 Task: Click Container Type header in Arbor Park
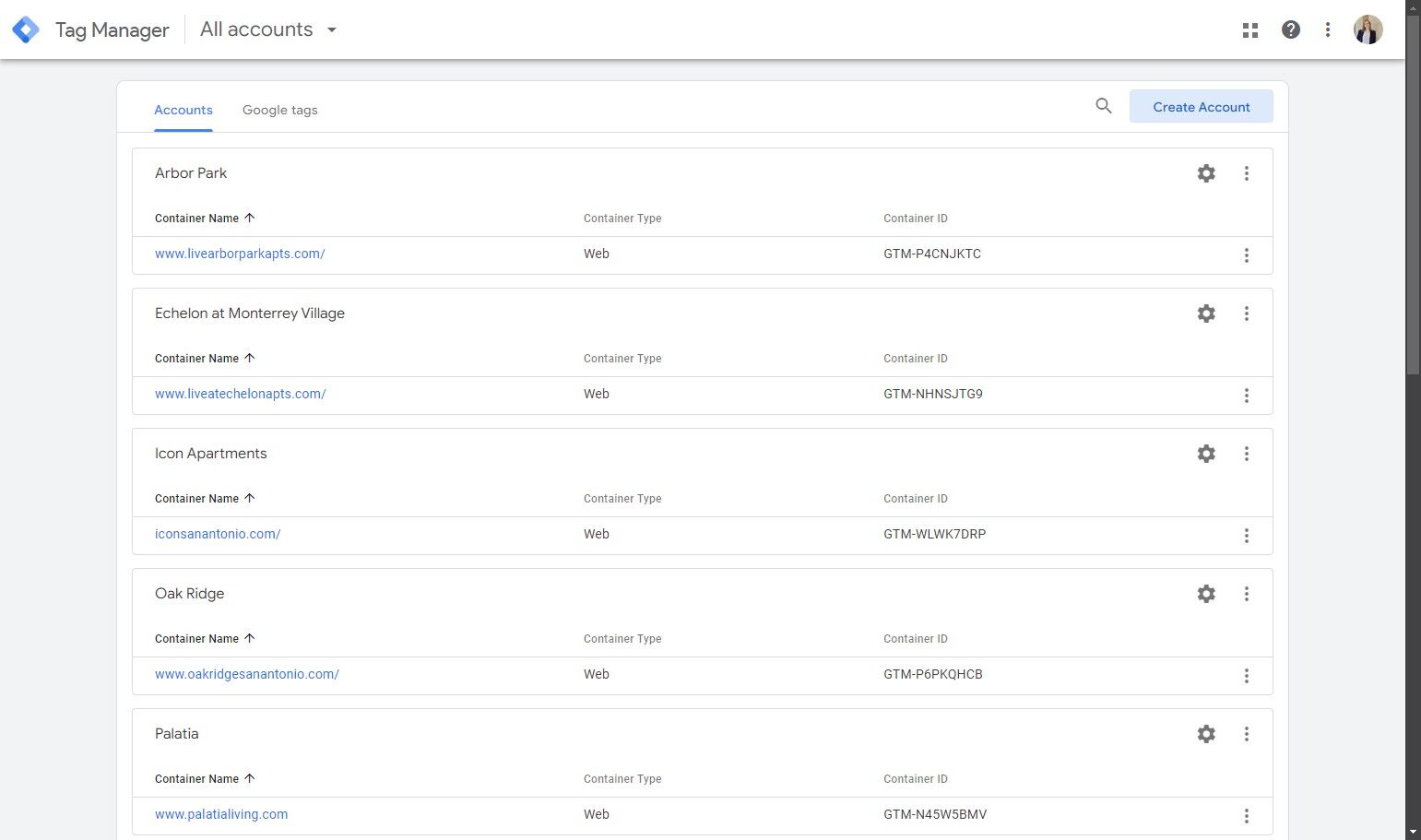[622, 219]
